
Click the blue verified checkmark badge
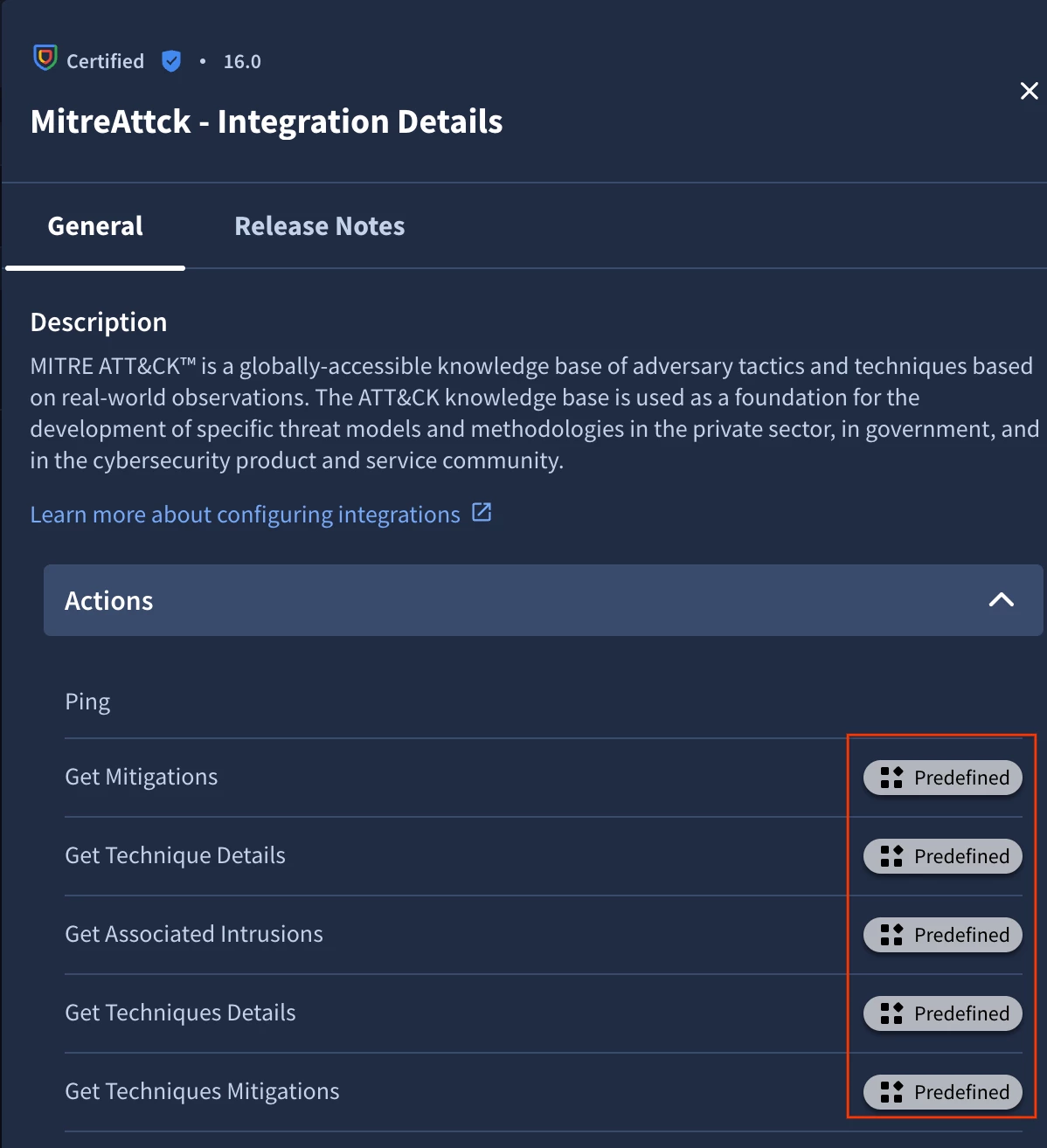click(x=171, y=61)
